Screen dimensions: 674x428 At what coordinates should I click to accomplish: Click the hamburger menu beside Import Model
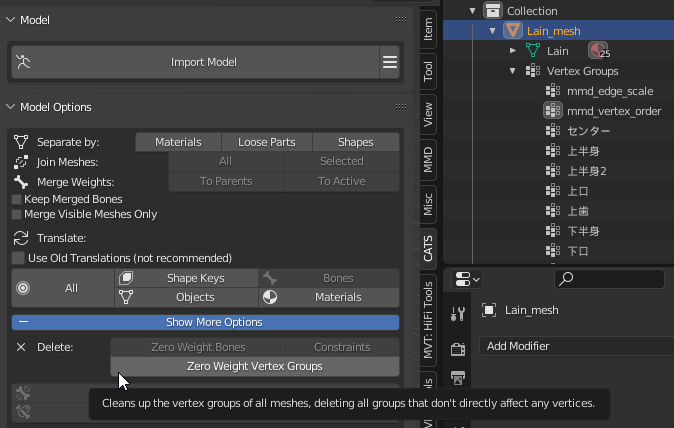[x=390, y=62]
